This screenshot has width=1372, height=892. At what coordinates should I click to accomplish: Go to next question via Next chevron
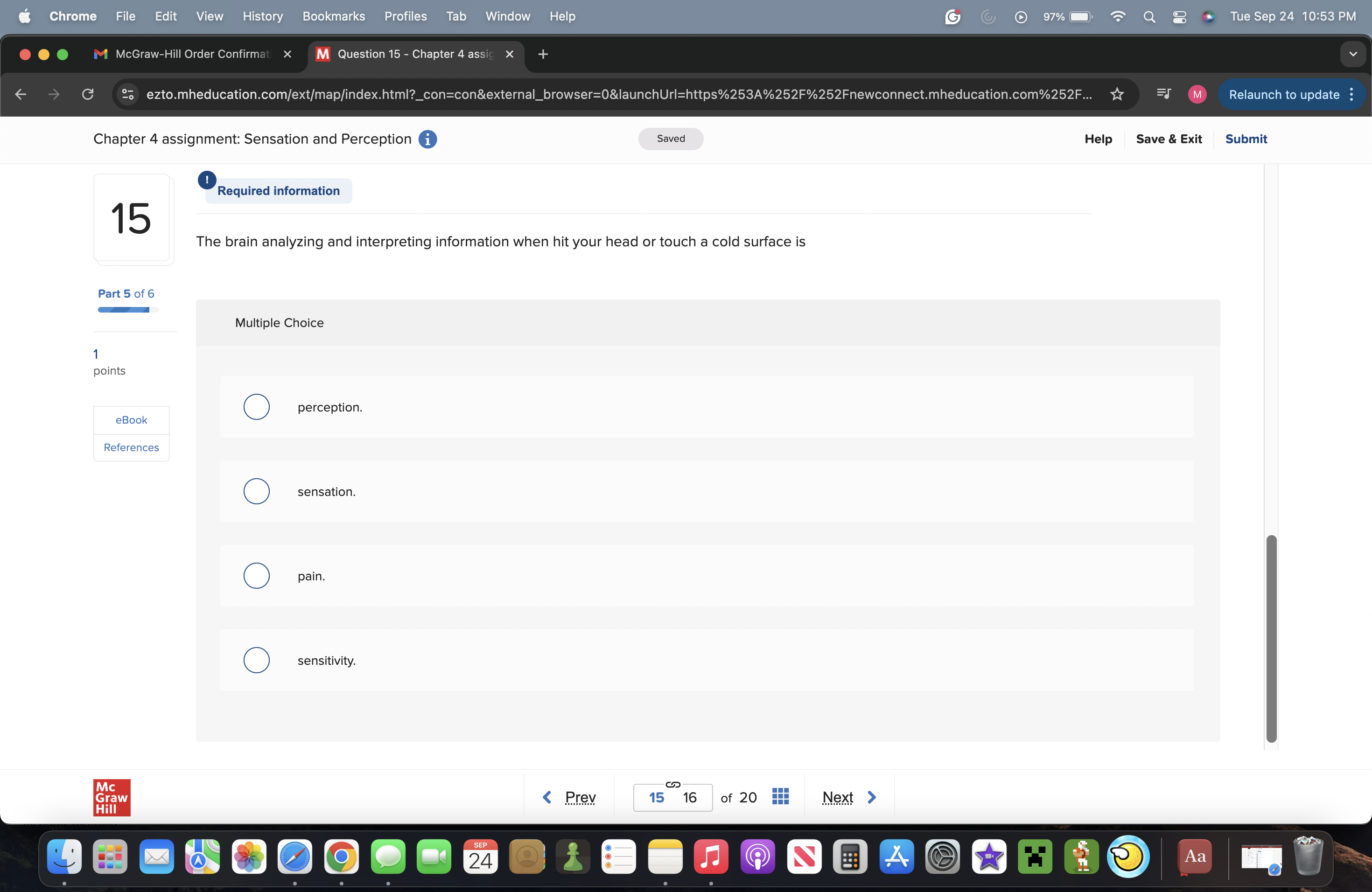point(872,797)
